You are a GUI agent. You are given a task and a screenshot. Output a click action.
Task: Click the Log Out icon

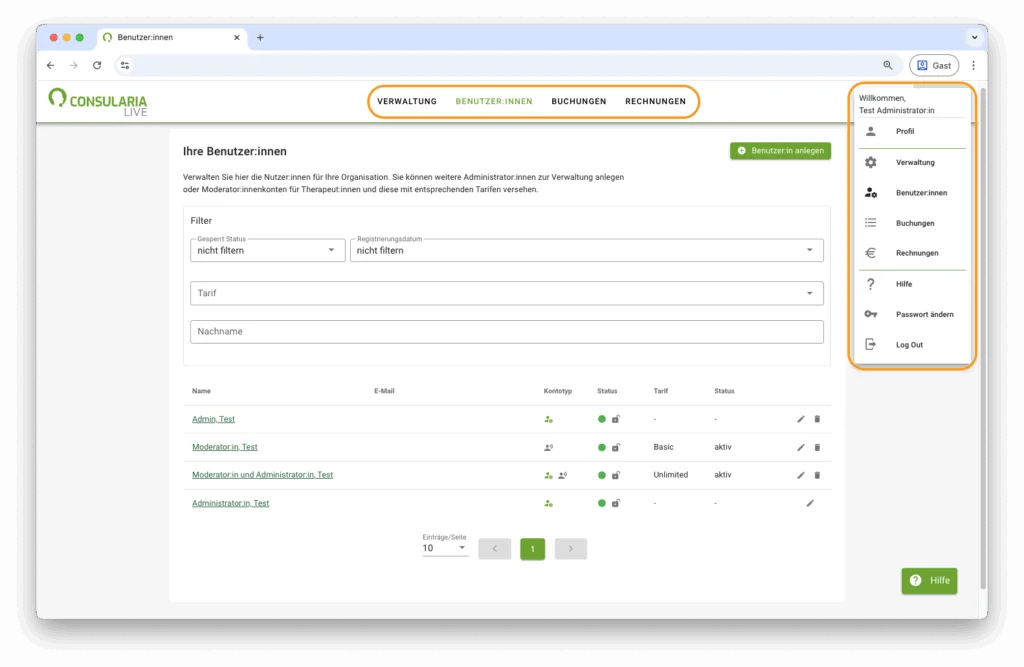coord(870,345)
